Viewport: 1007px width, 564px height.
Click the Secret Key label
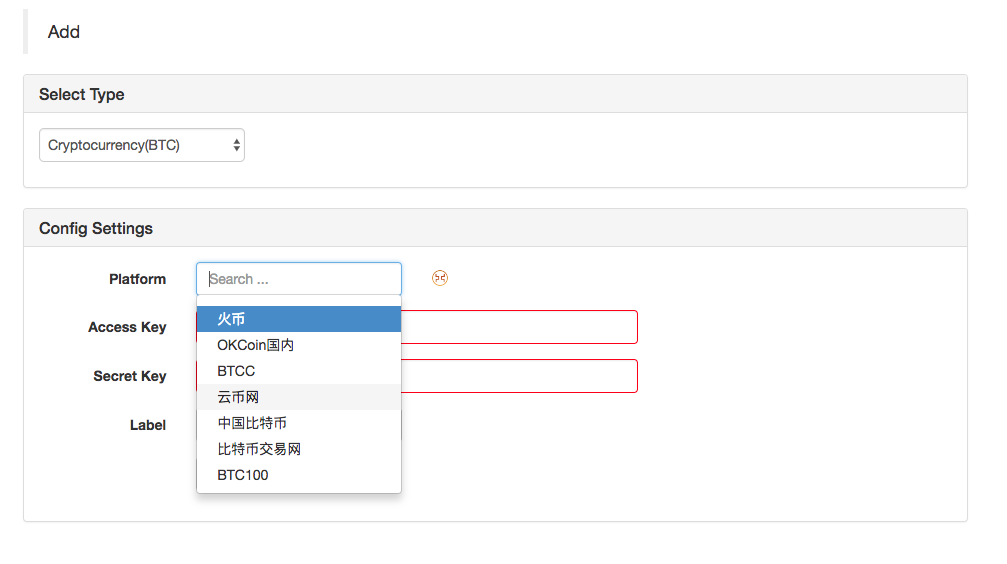click(130, 376)
